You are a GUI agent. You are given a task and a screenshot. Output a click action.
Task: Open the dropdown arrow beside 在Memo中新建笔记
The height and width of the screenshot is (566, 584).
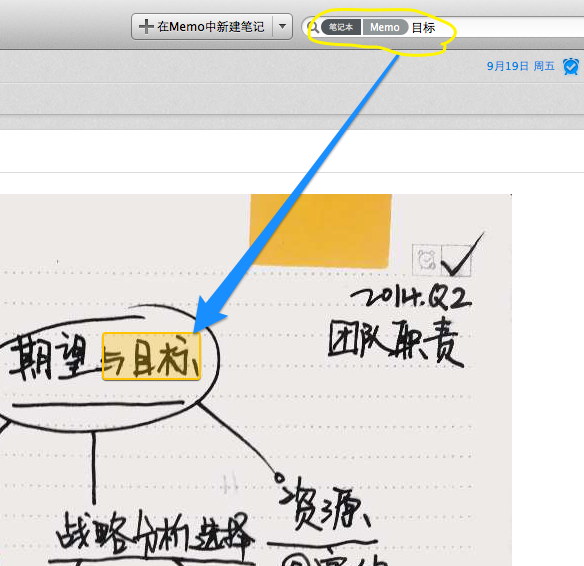282,26
